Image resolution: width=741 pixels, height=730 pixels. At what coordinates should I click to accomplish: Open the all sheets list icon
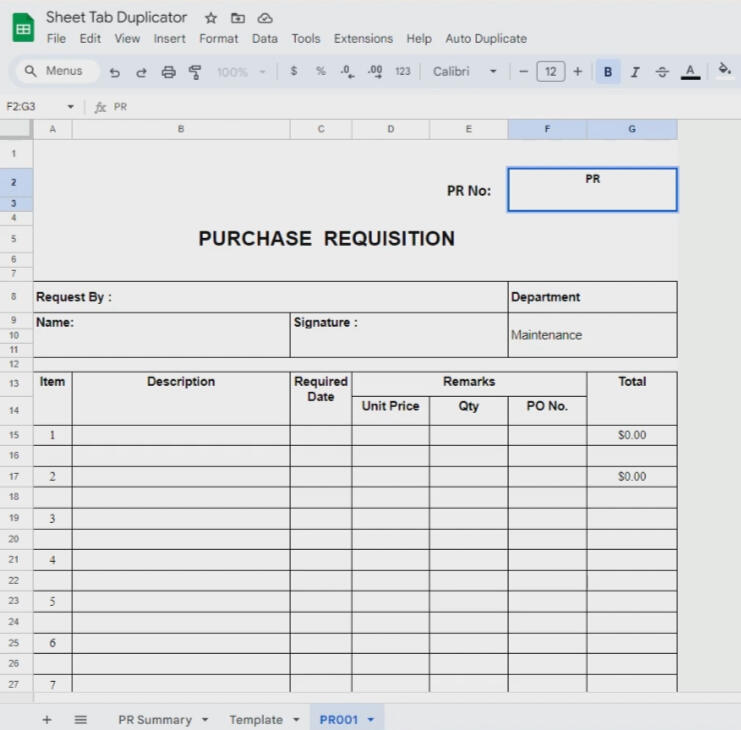coord(81,720)
